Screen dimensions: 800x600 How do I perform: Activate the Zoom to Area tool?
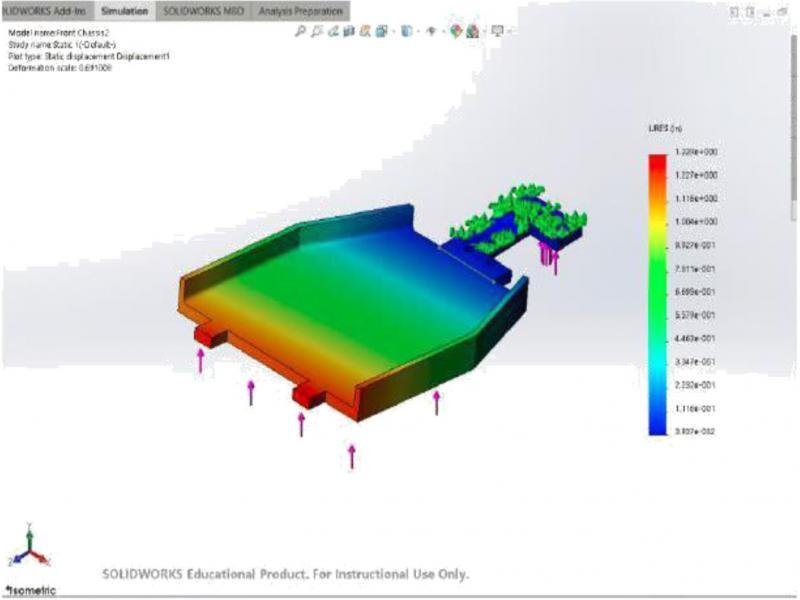316,32
